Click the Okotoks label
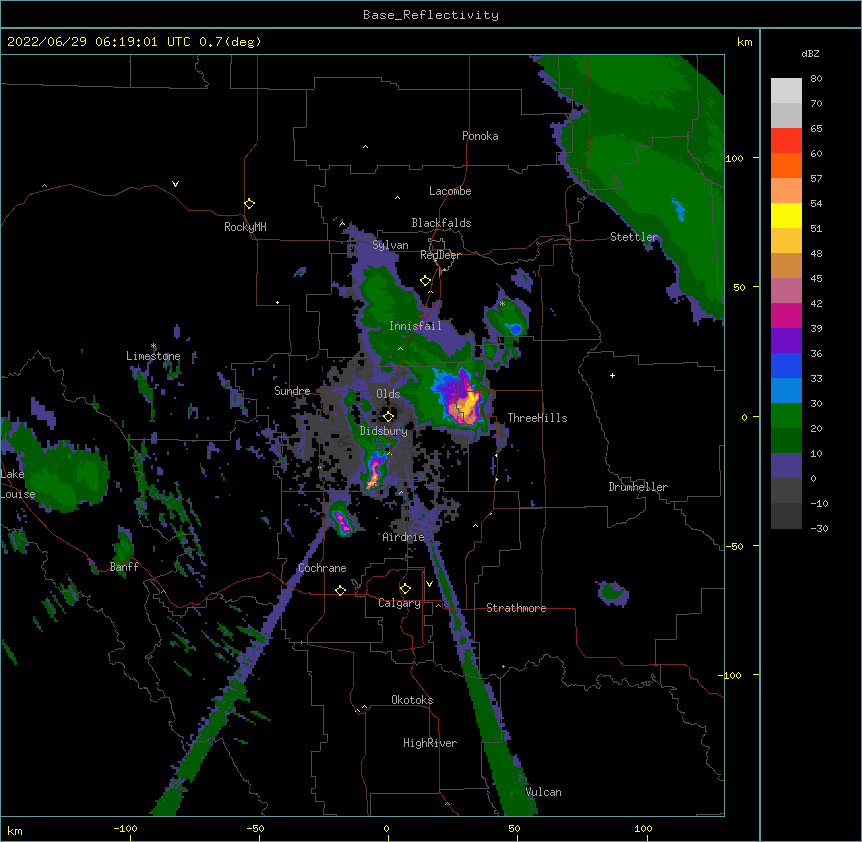Image resolution: width=862 pixels, height=842 pixels. [412, 700]
